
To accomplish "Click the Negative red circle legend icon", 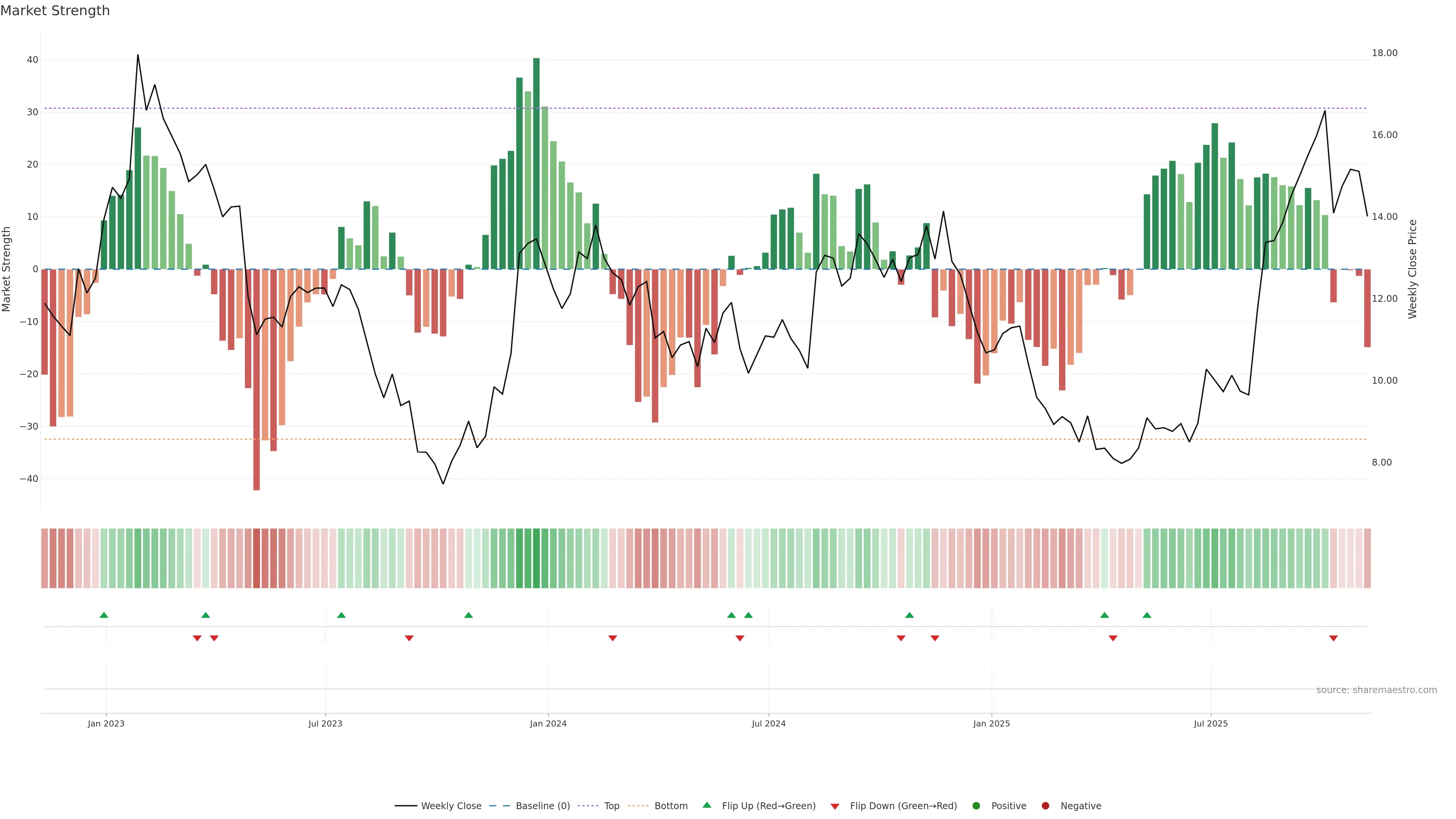I will pyautogui.click(x=1045, y=806).
